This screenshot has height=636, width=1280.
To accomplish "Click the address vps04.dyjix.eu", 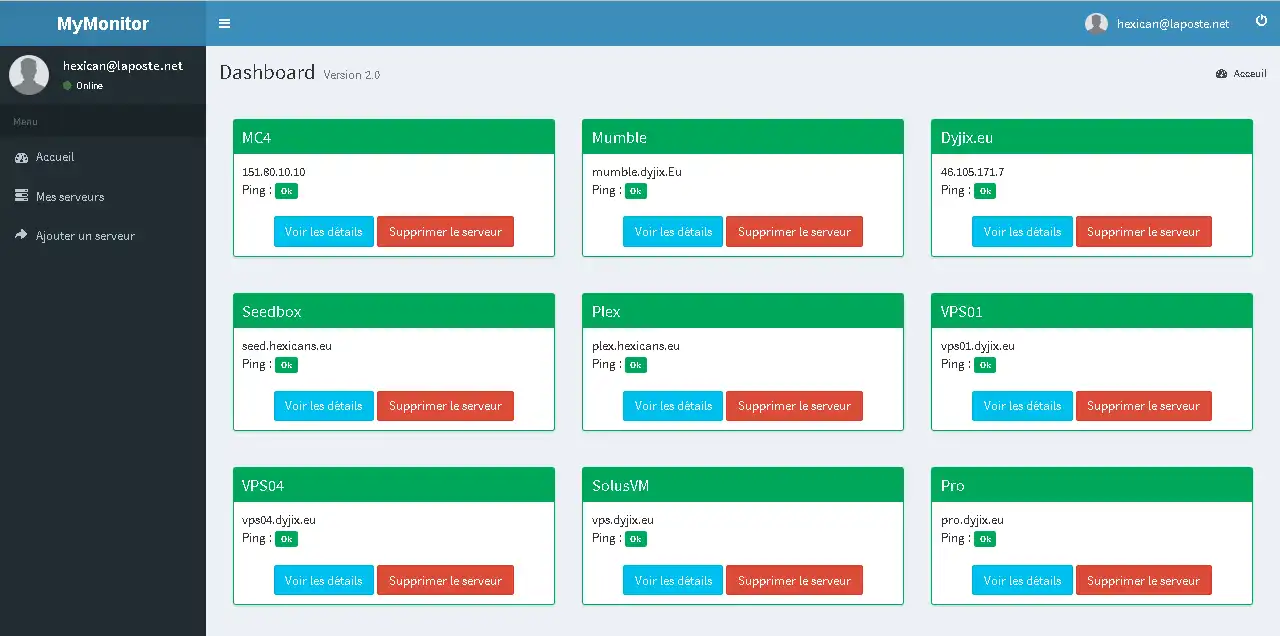I will point(279,520).
